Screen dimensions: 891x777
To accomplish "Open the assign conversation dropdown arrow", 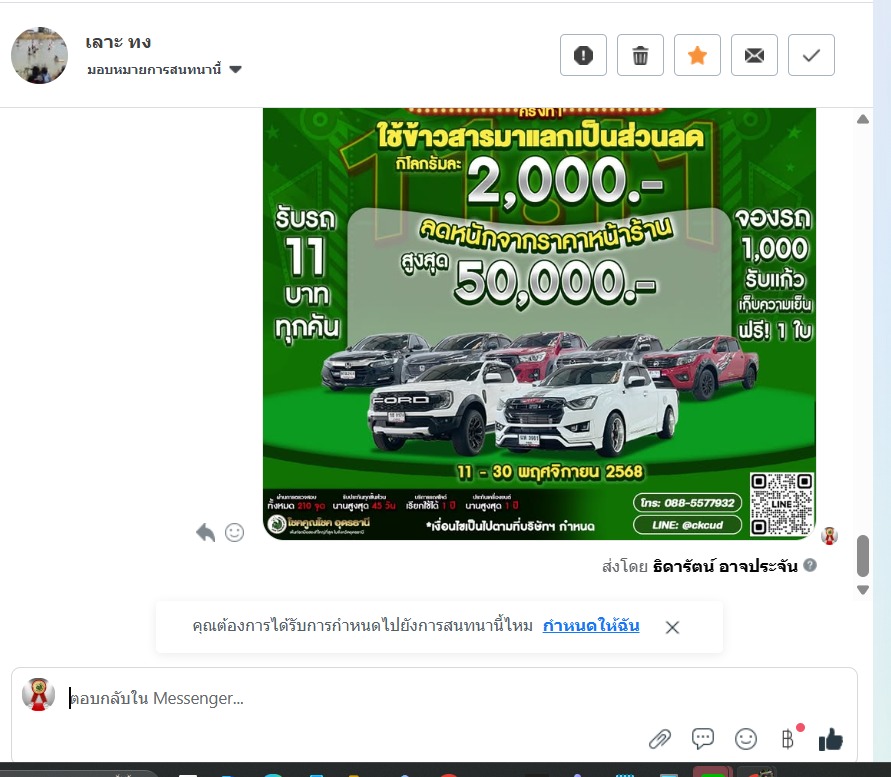I will click(235, 69).
